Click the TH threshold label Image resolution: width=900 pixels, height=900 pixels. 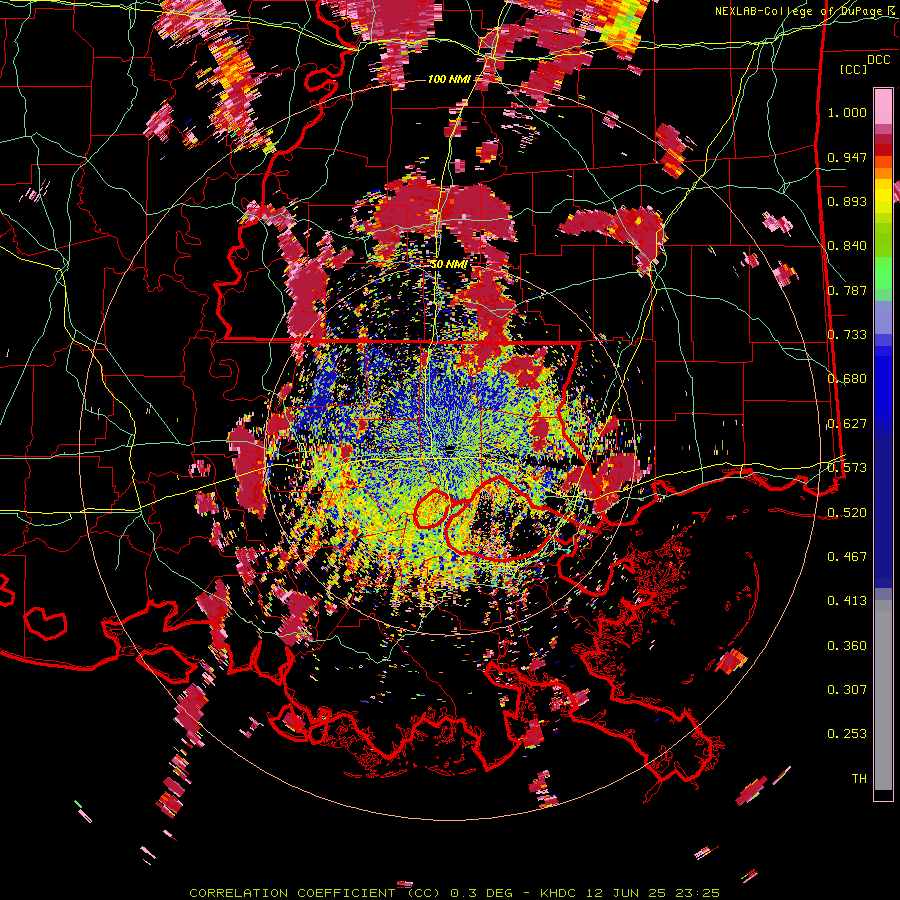click(x=859, y=779)
